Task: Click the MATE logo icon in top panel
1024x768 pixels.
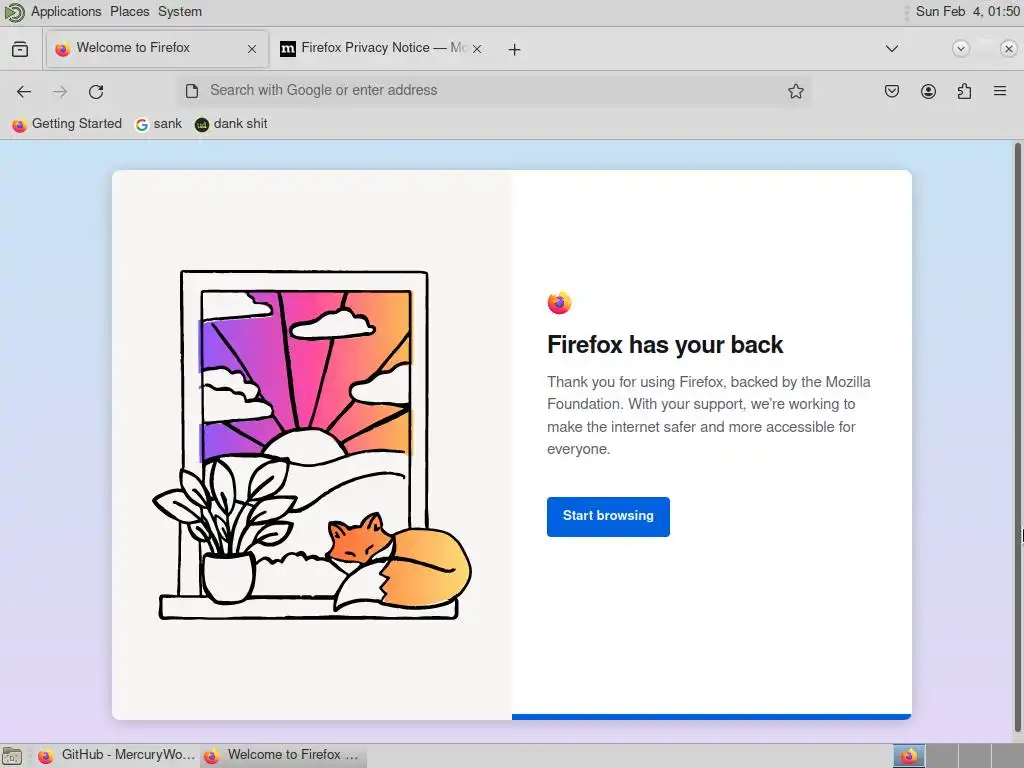Action: point(14,12)
